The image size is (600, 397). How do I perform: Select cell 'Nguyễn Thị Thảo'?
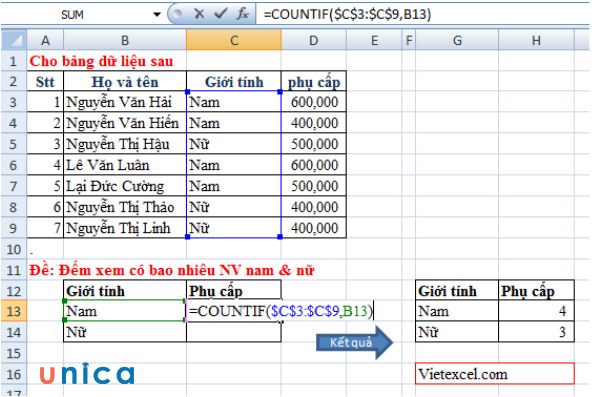125,207
